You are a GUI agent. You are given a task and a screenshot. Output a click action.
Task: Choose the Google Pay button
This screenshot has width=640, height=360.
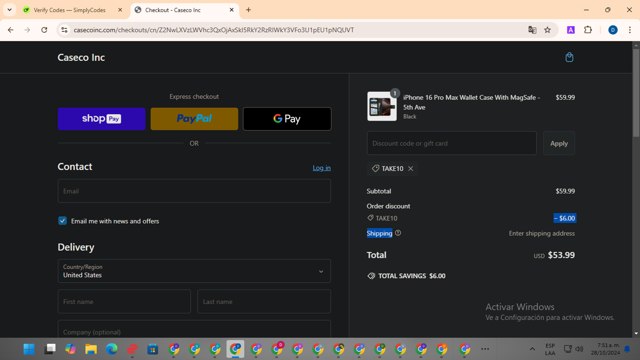coord(287,119)
